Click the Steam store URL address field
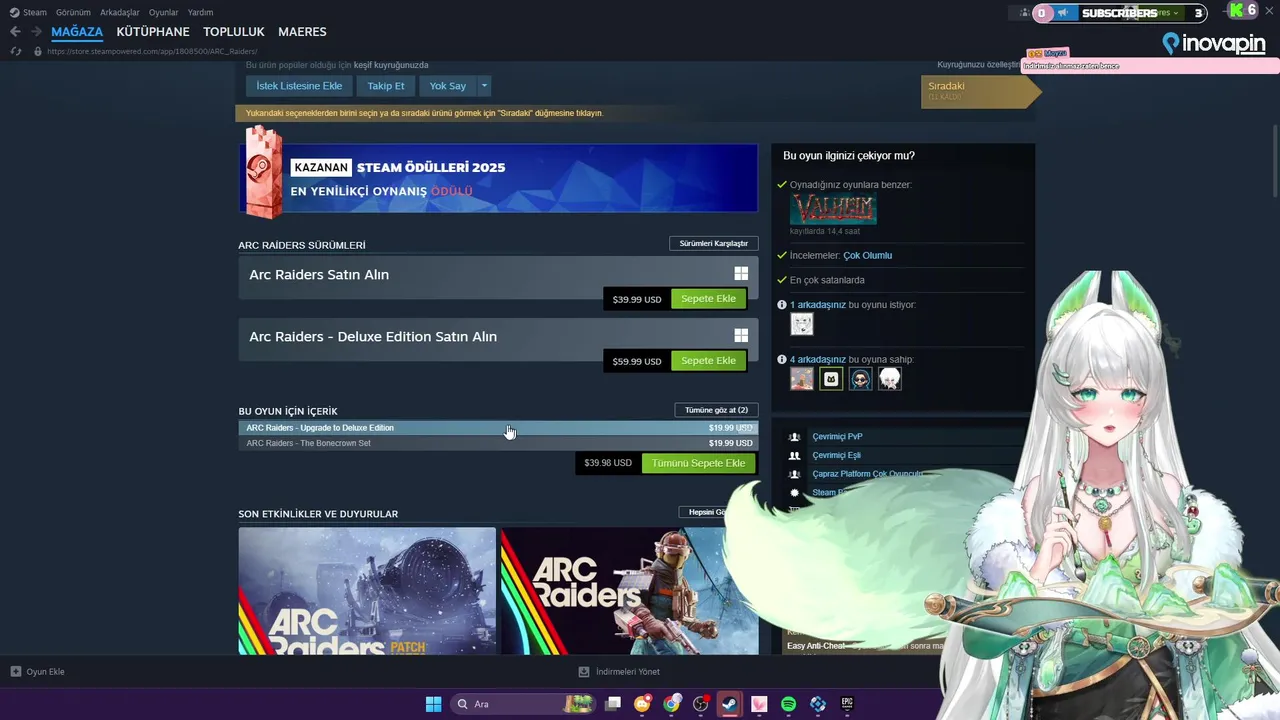The image size is (1280, 720). 152,51
